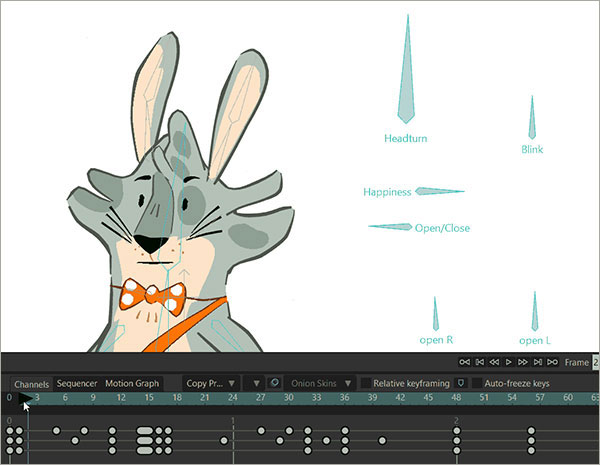Expand the small arrow dropdown beside Copy Pr...
Viewport: 600px width, 465px height.
click(x=257, y=383)
